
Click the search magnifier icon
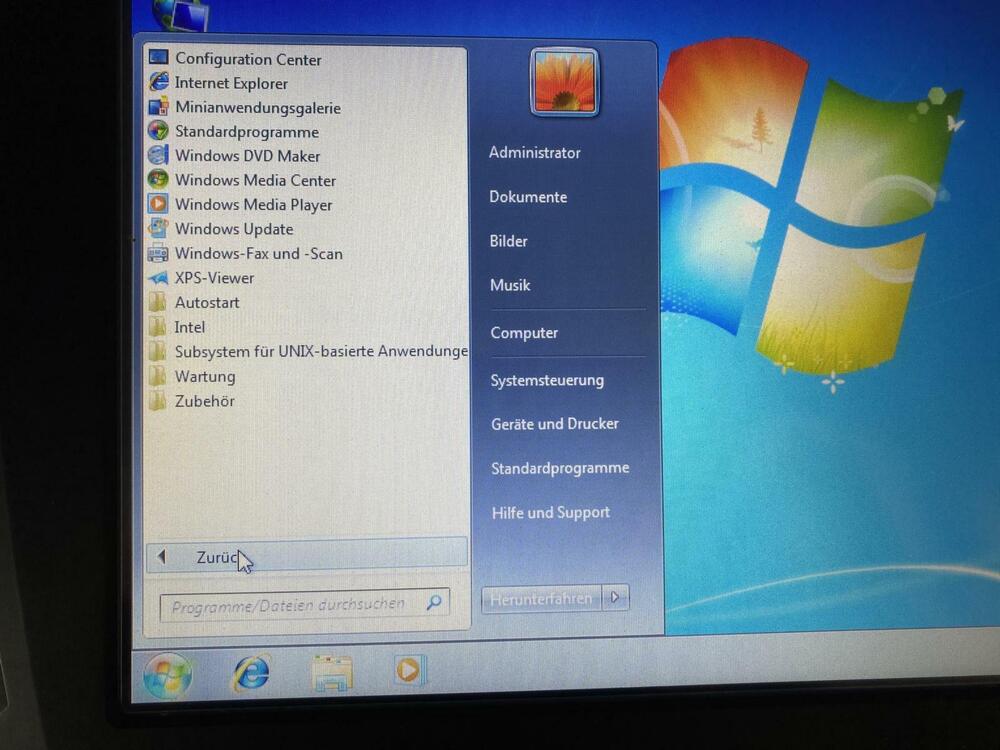(x=434, y=601)
